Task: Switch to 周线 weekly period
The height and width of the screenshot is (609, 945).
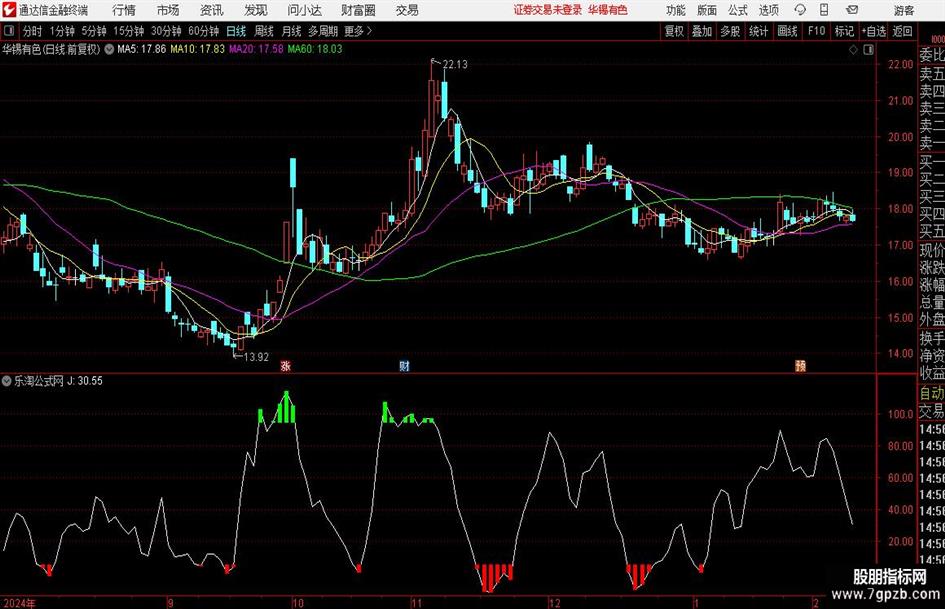Action: tap(264, 31)
